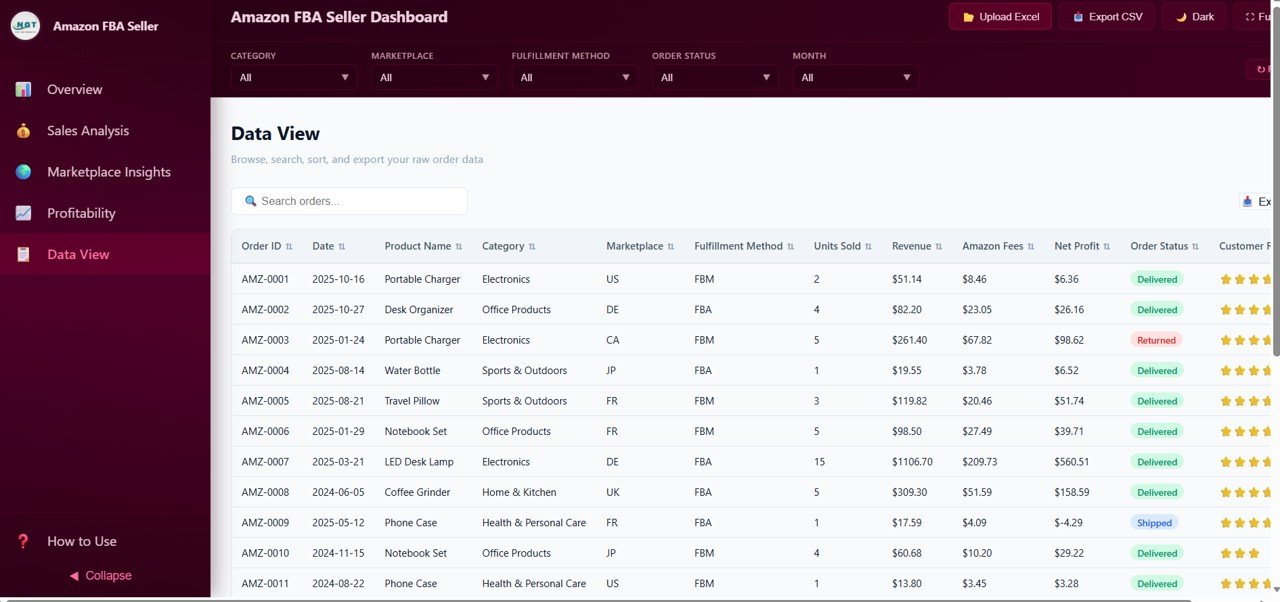Click the magnifier icon in the search bar
Viewport: 1280px width, 602px height.
(x=250, y=201)
